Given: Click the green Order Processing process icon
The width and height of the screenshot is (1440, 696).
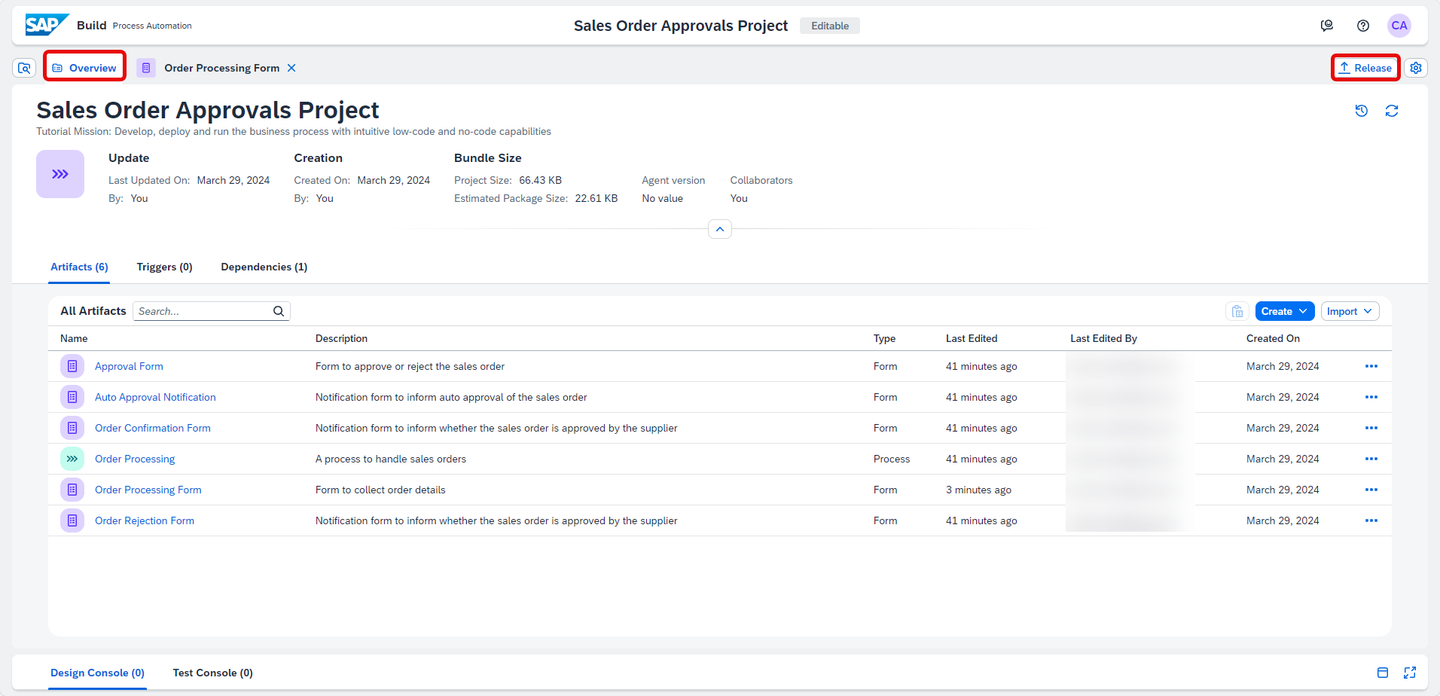Looking at the screenshot, I should pos(72,459).
